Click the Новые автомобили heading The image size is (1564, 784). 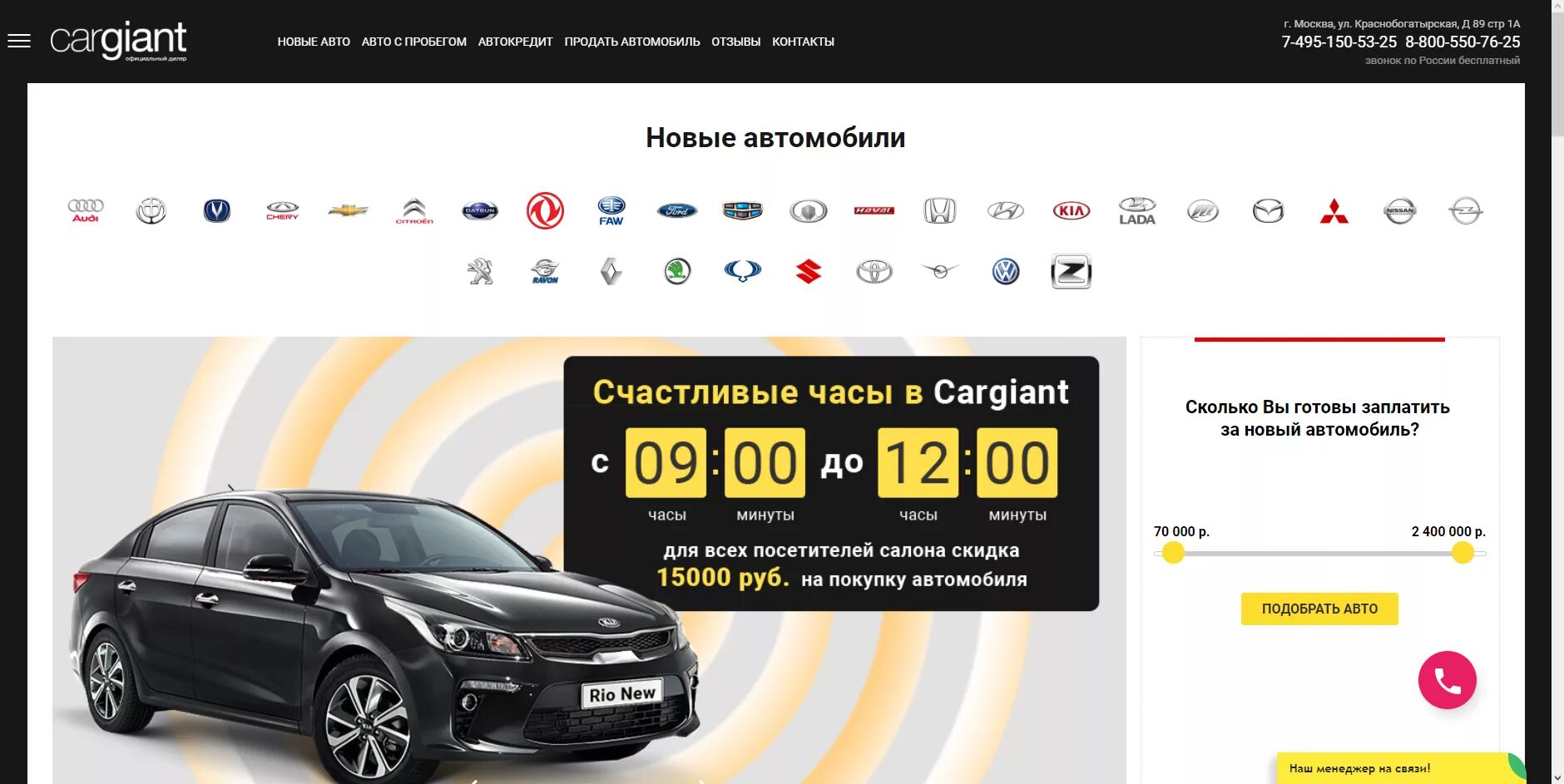click(775, 138)
